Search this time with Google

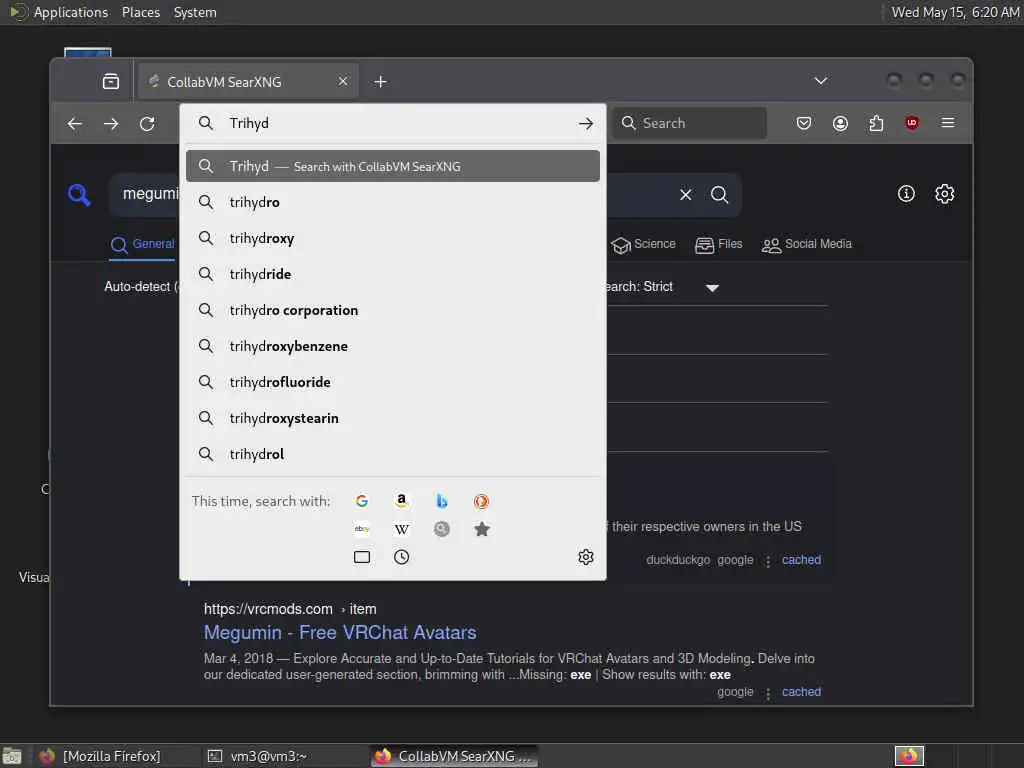(362, 501)
